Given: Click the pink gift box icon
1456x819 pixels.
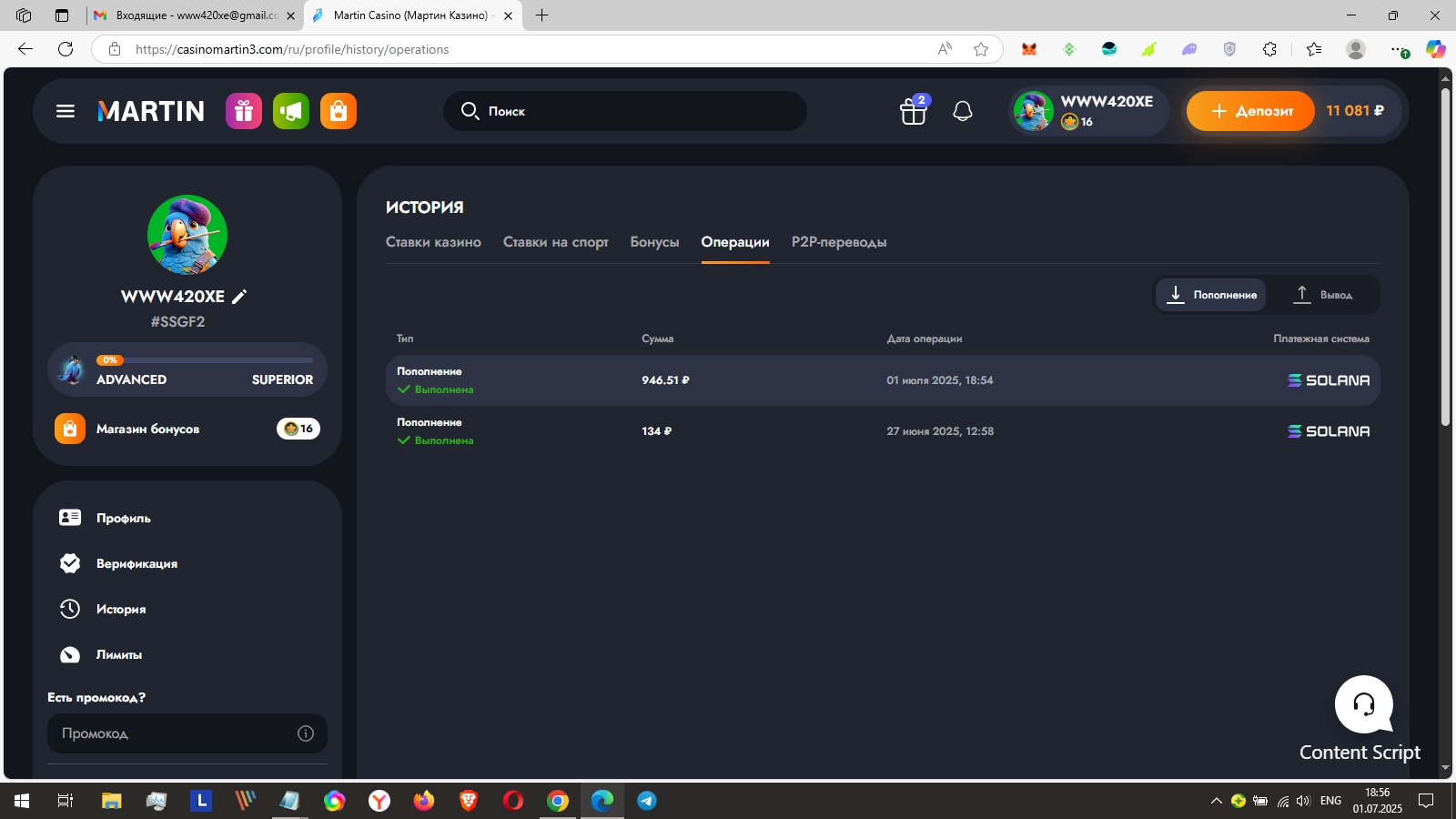Looking at the screenshot, I should (x=244, y=111).
